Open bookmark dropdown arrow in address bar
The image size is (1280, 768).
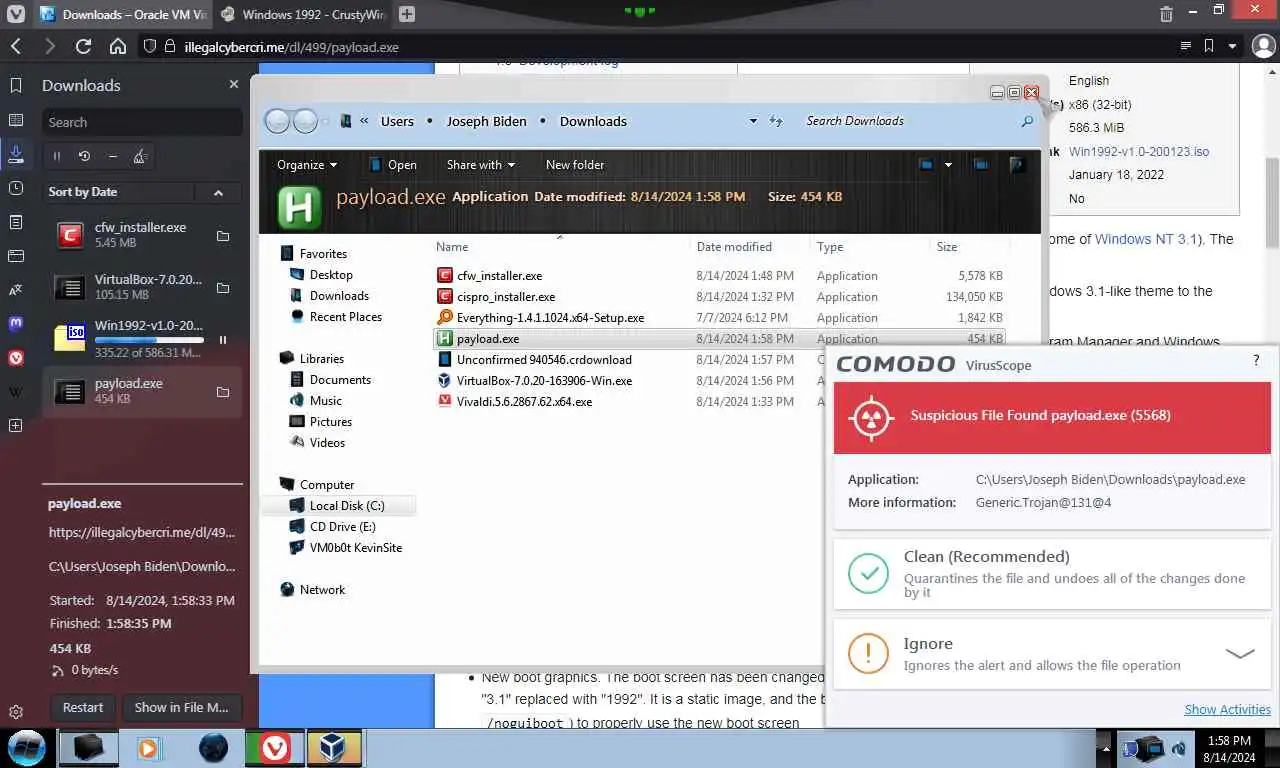click(1233, 46)
